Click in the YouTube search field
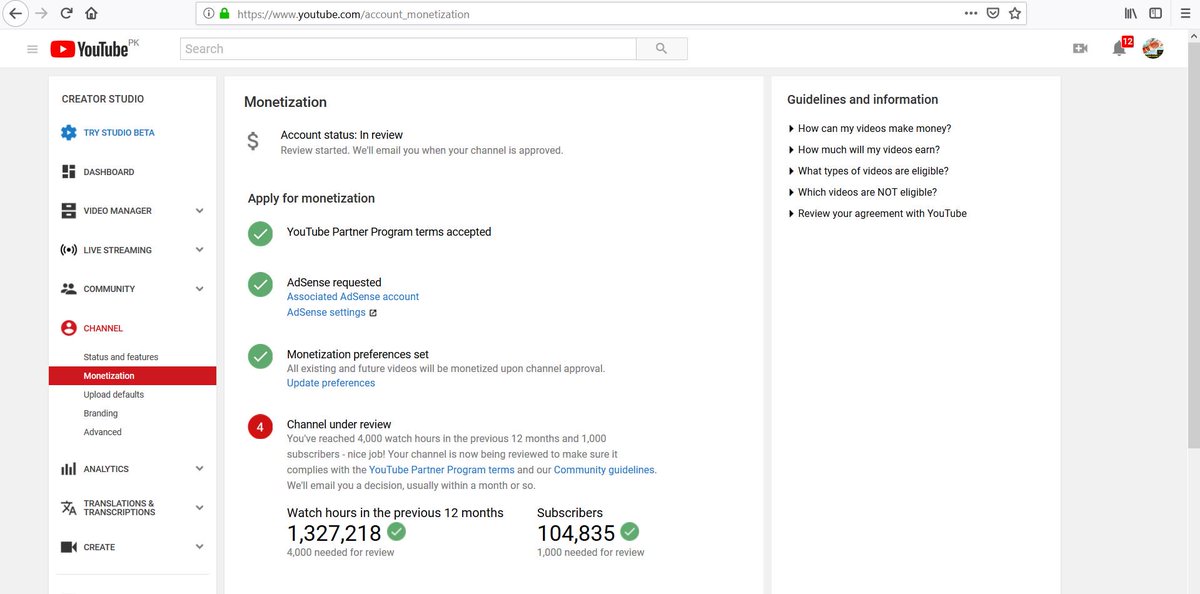 pos(408,48)
